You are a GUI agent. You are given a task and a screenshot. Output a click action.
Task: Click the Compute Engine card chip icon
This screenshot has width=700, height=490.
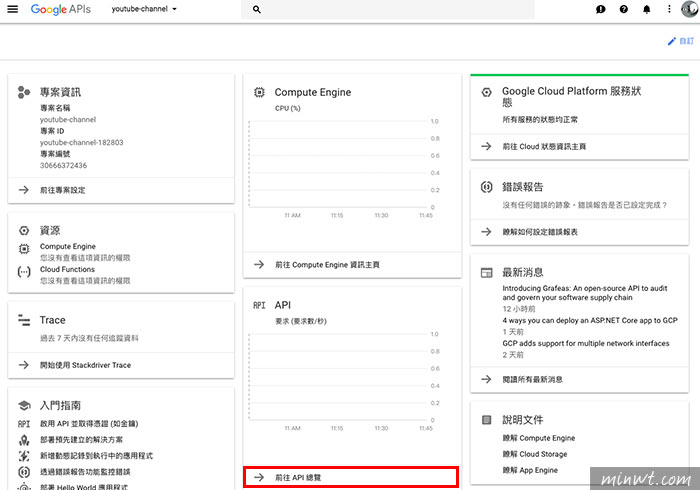click(x=259, y=92)
